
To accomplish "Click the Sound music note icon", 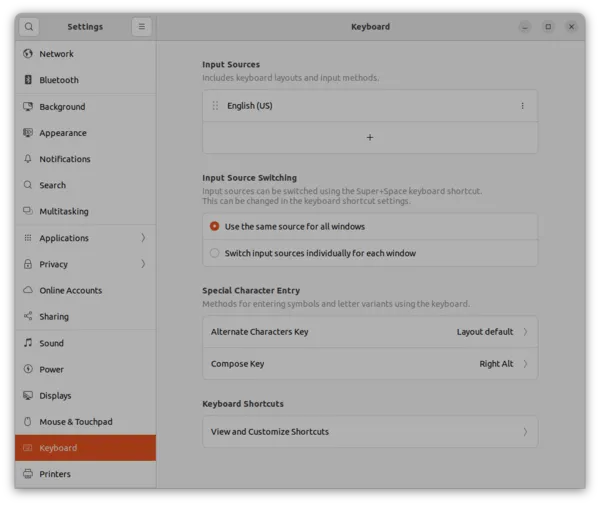I will 28,342.
